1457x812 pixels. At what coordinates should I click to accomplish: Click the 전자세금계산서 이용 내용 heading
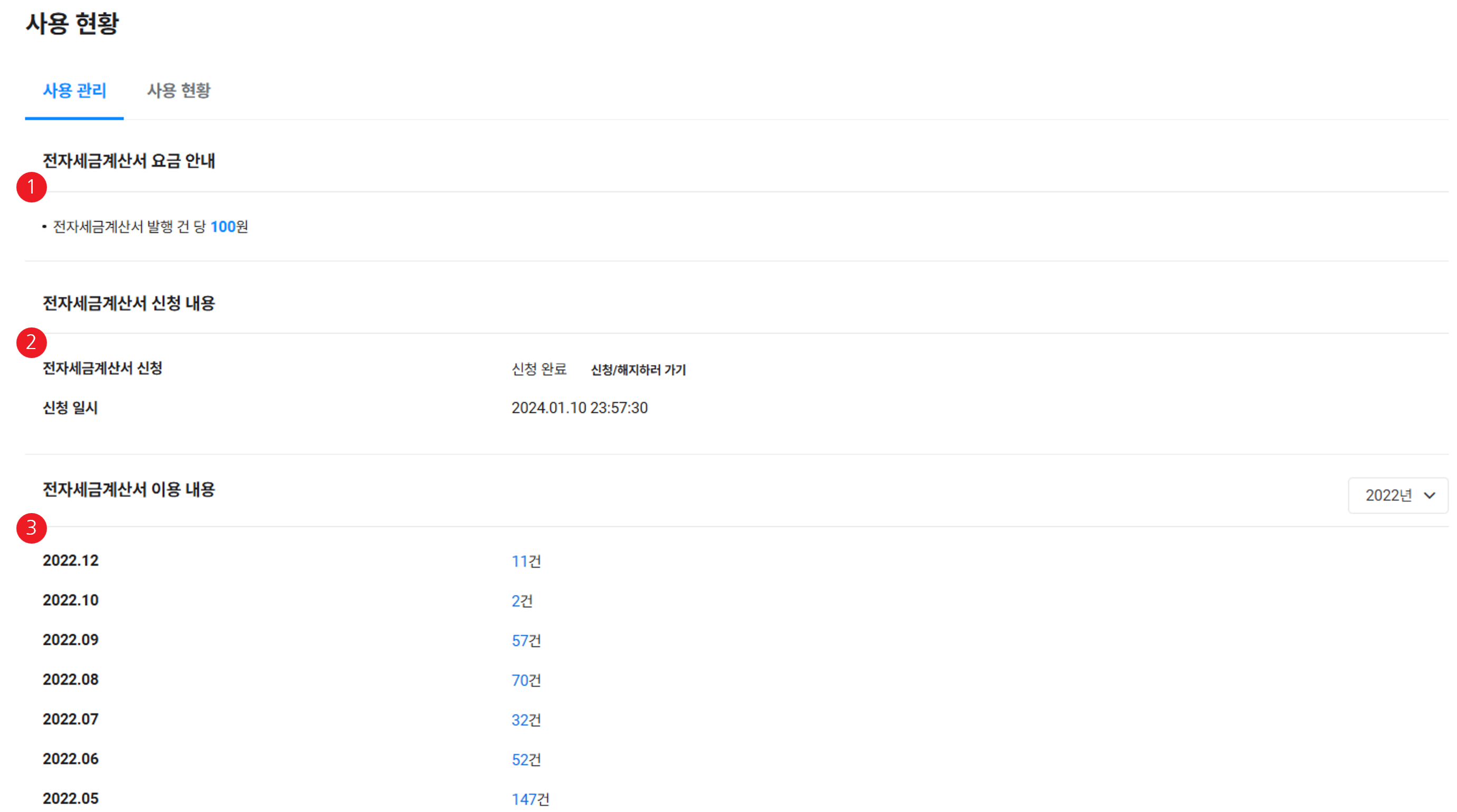click(x=129, y=489)
